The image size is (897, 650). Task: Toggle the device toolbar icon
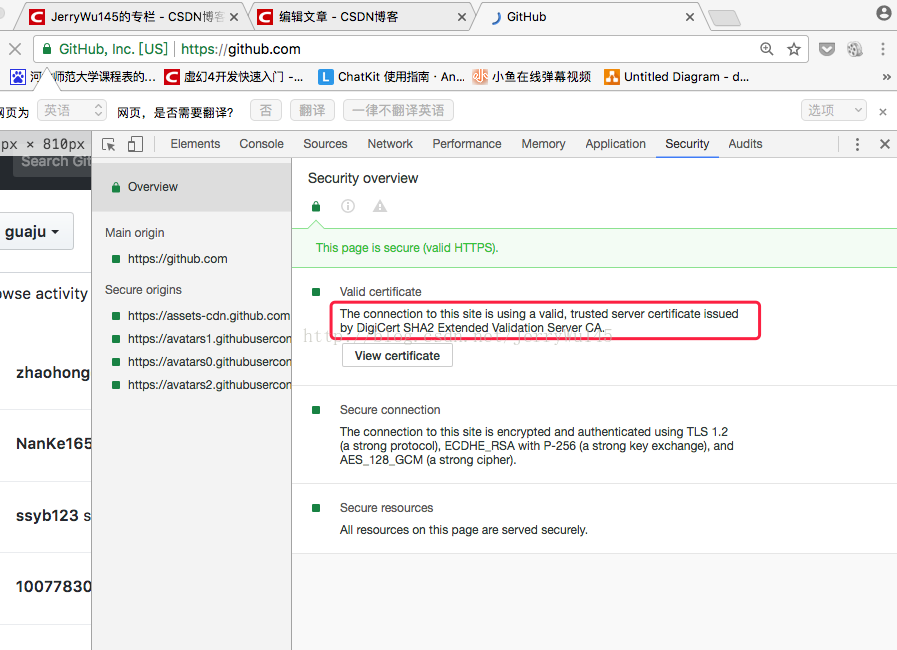pos(135,144)
